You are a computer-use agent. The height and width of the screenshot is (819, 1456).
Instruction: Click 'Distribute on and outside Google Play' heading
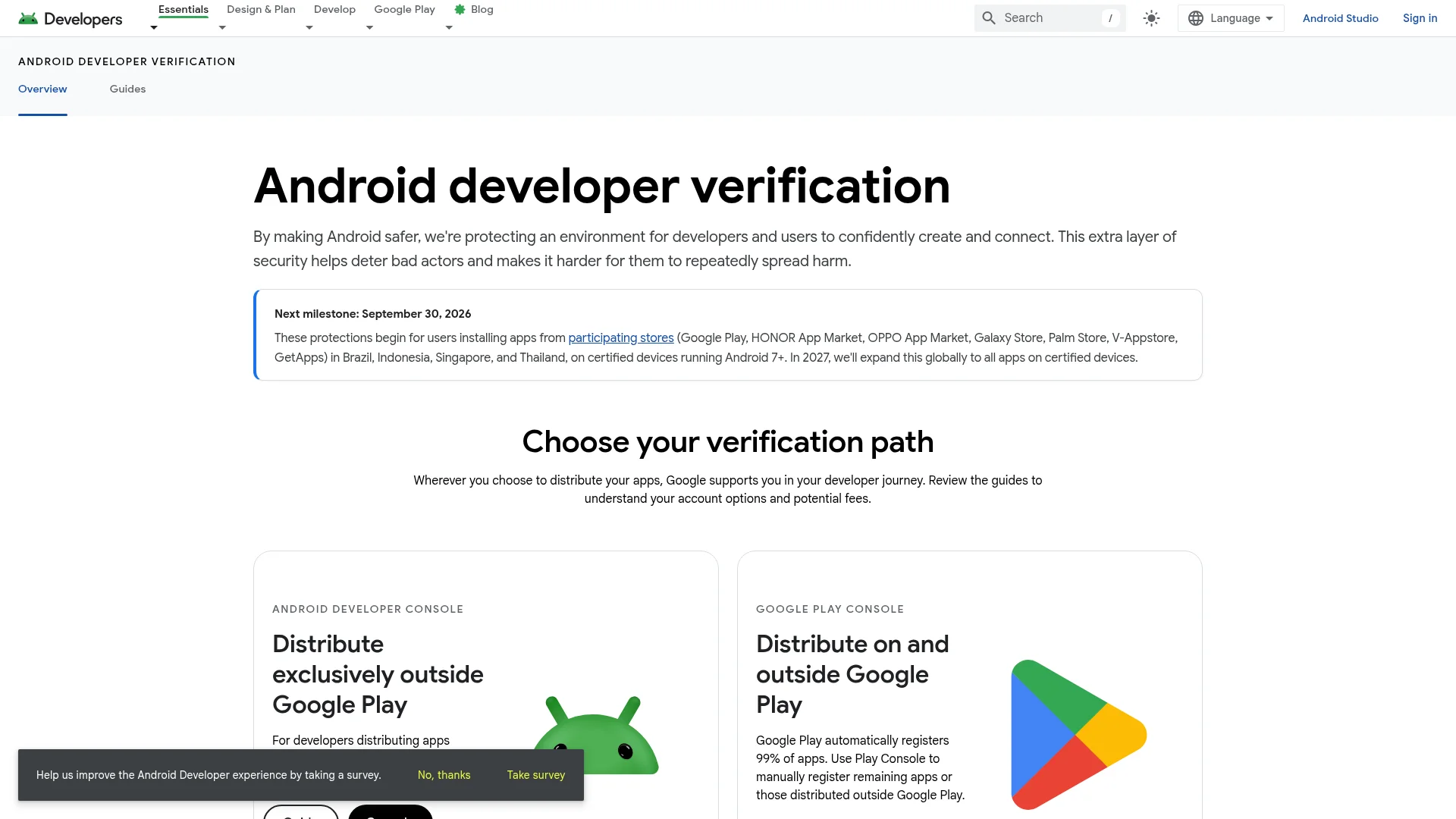tap(852, 674)
